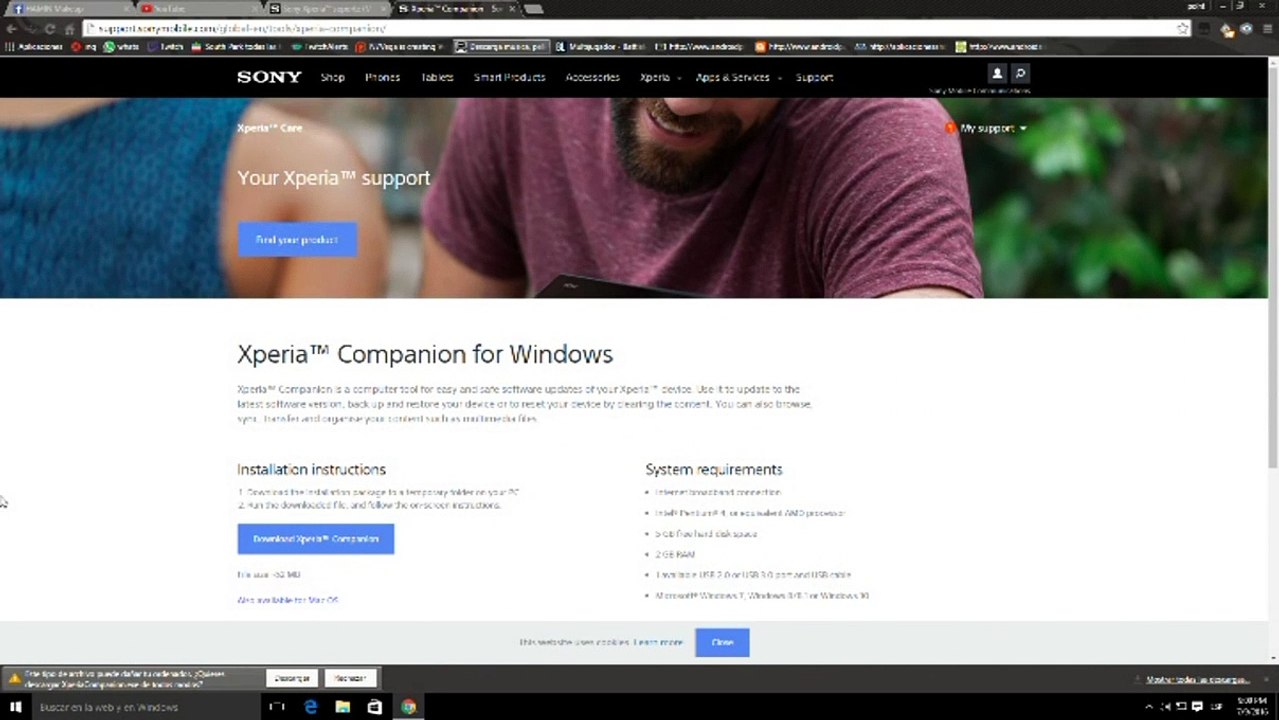The image size is (1279, 720).
Task: Launch Microsoft Edge from the taskbar
Action: coord(311,707)
